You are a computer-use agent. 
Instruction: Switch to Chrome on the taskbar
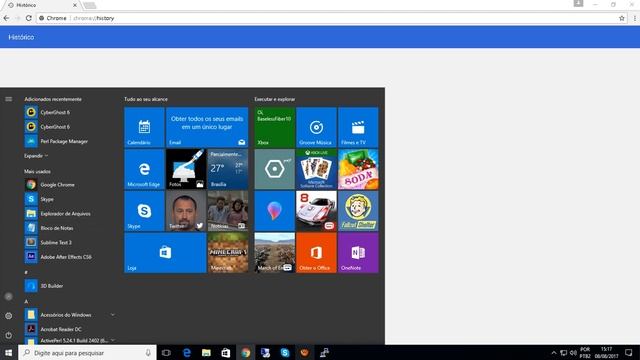click(245, 353)
